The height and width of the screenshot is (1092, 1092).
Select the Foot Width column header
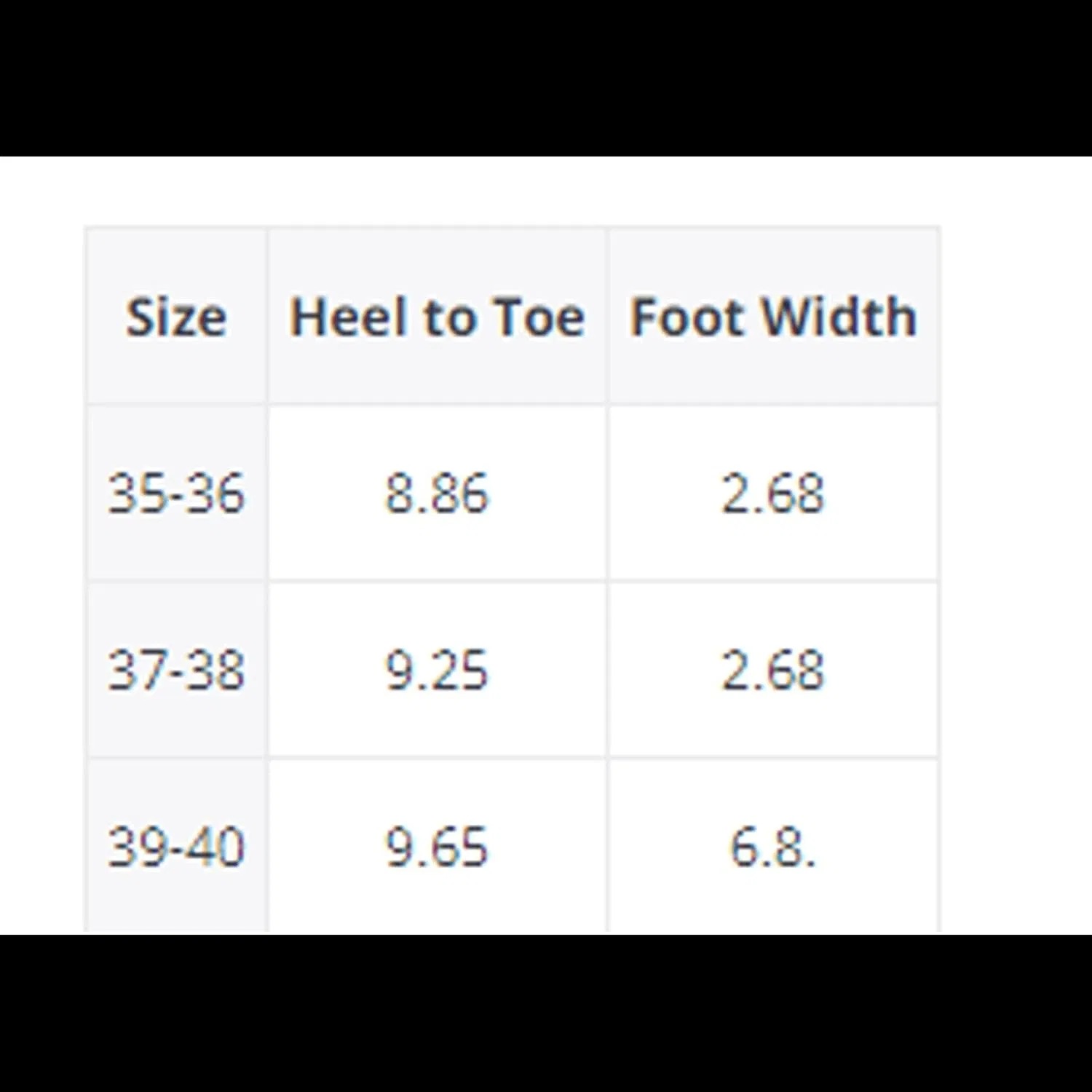(773, 317)
